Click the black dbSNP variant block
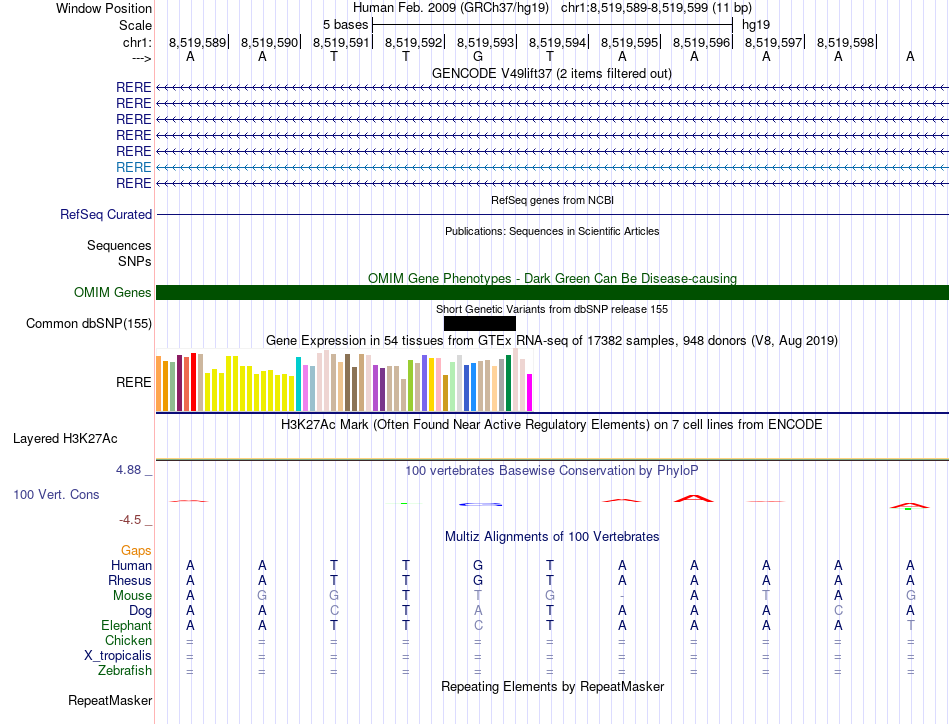 480,324
